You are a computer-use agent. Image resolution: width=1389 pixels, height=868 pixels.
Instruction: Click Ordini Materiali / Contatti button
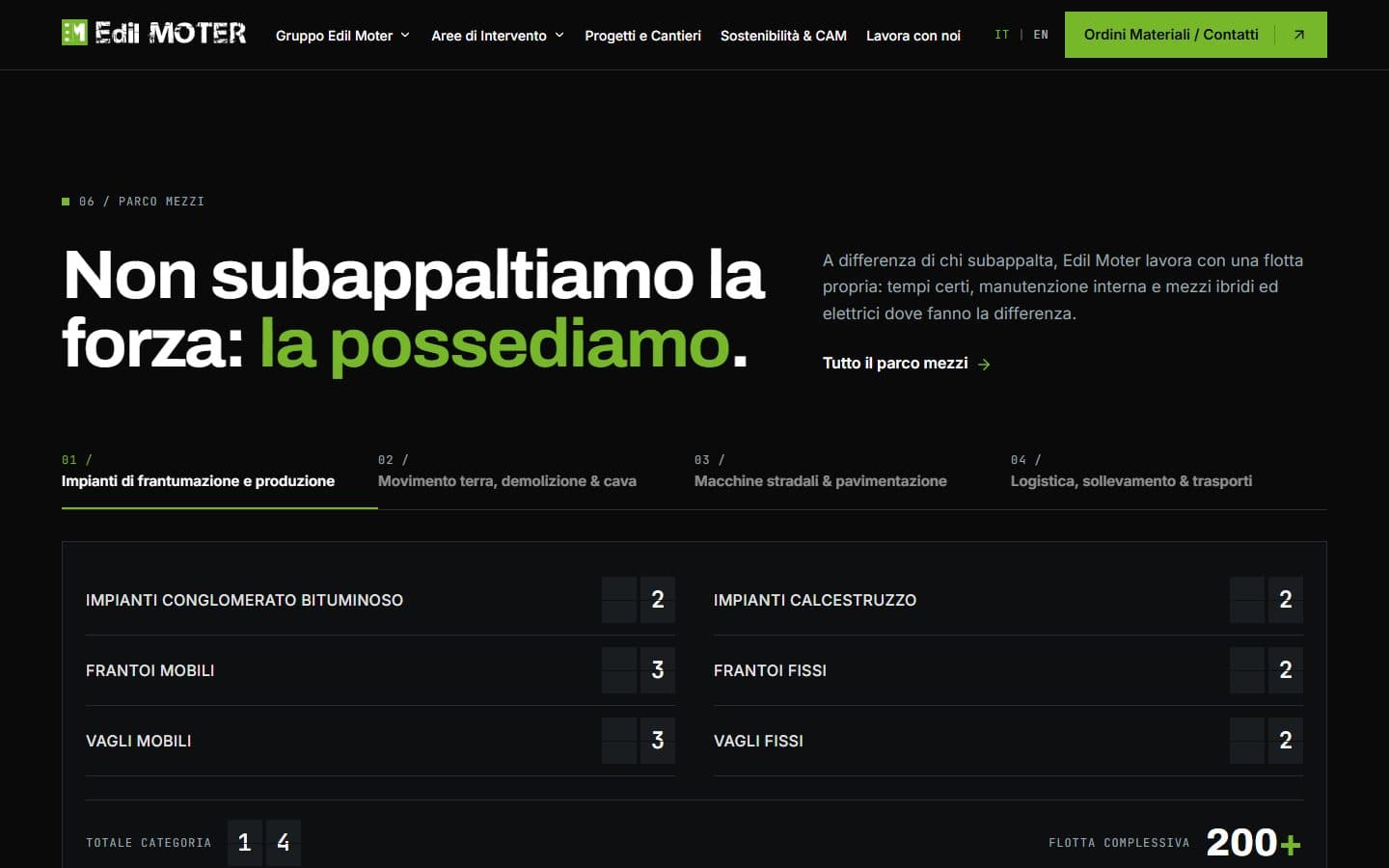pyautogui.click(x=1196, y=35)
